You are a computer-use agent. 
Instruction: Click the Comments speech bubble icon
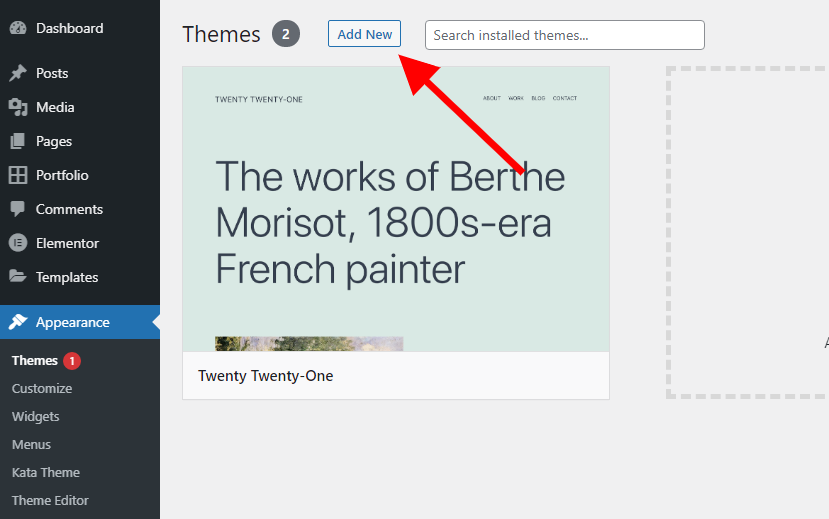[x=18, y=209]
